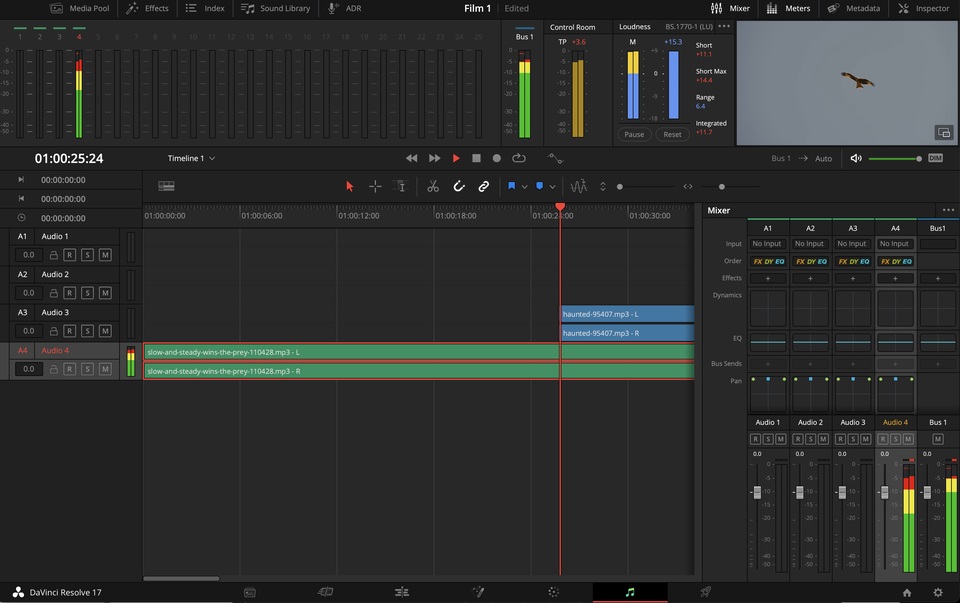
Task: Enable the Link clips tool
Action: [x=486, y=186]
